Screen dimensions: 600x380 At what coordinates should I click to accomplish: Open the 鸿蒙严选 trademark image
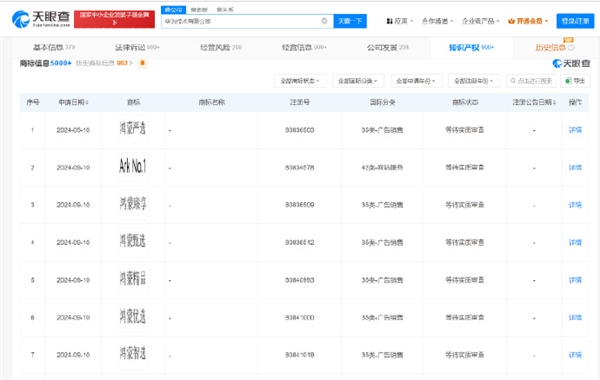[133, 129]
